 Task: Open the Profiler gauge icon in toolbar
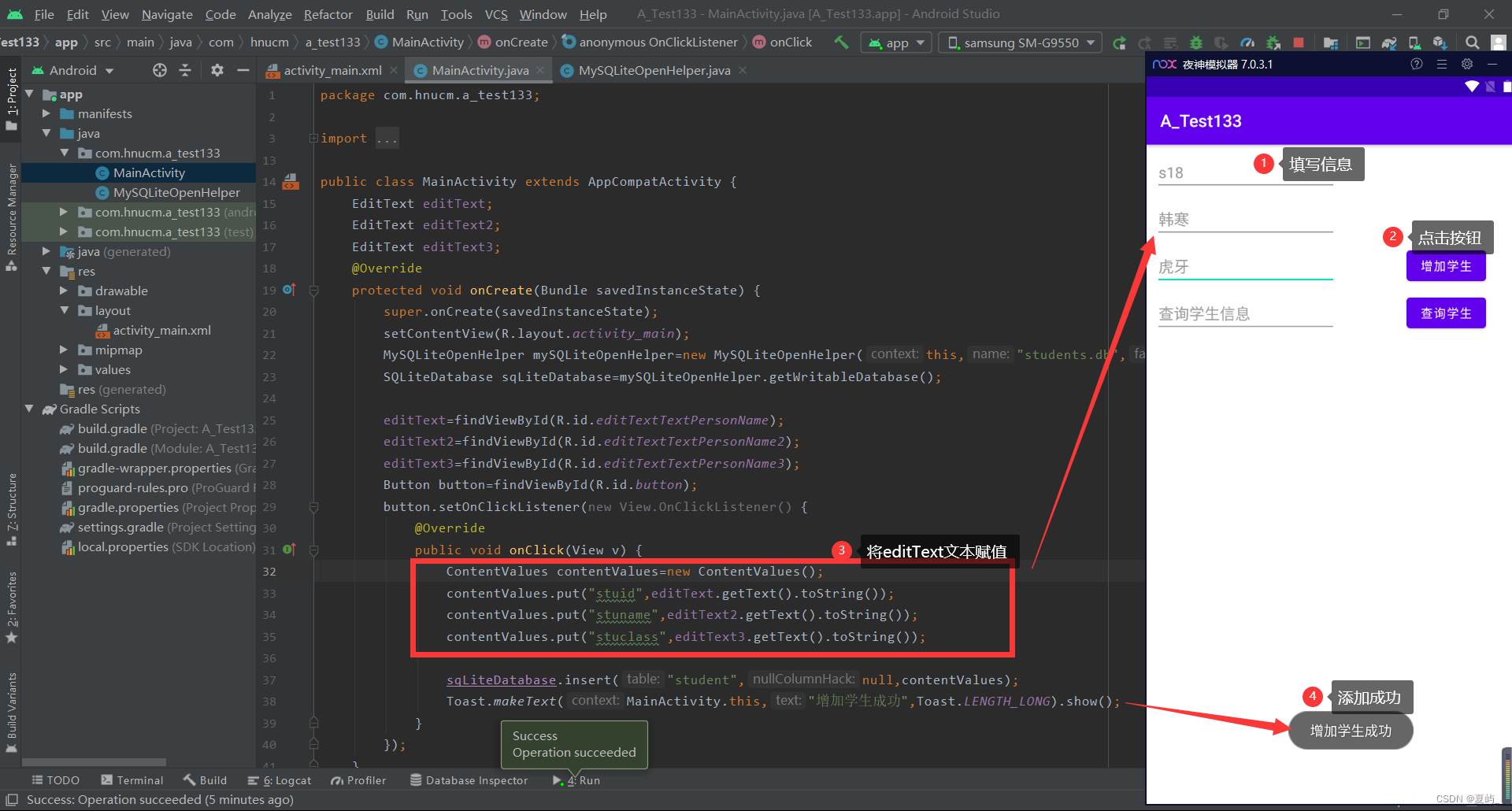tap(1247, 43)
